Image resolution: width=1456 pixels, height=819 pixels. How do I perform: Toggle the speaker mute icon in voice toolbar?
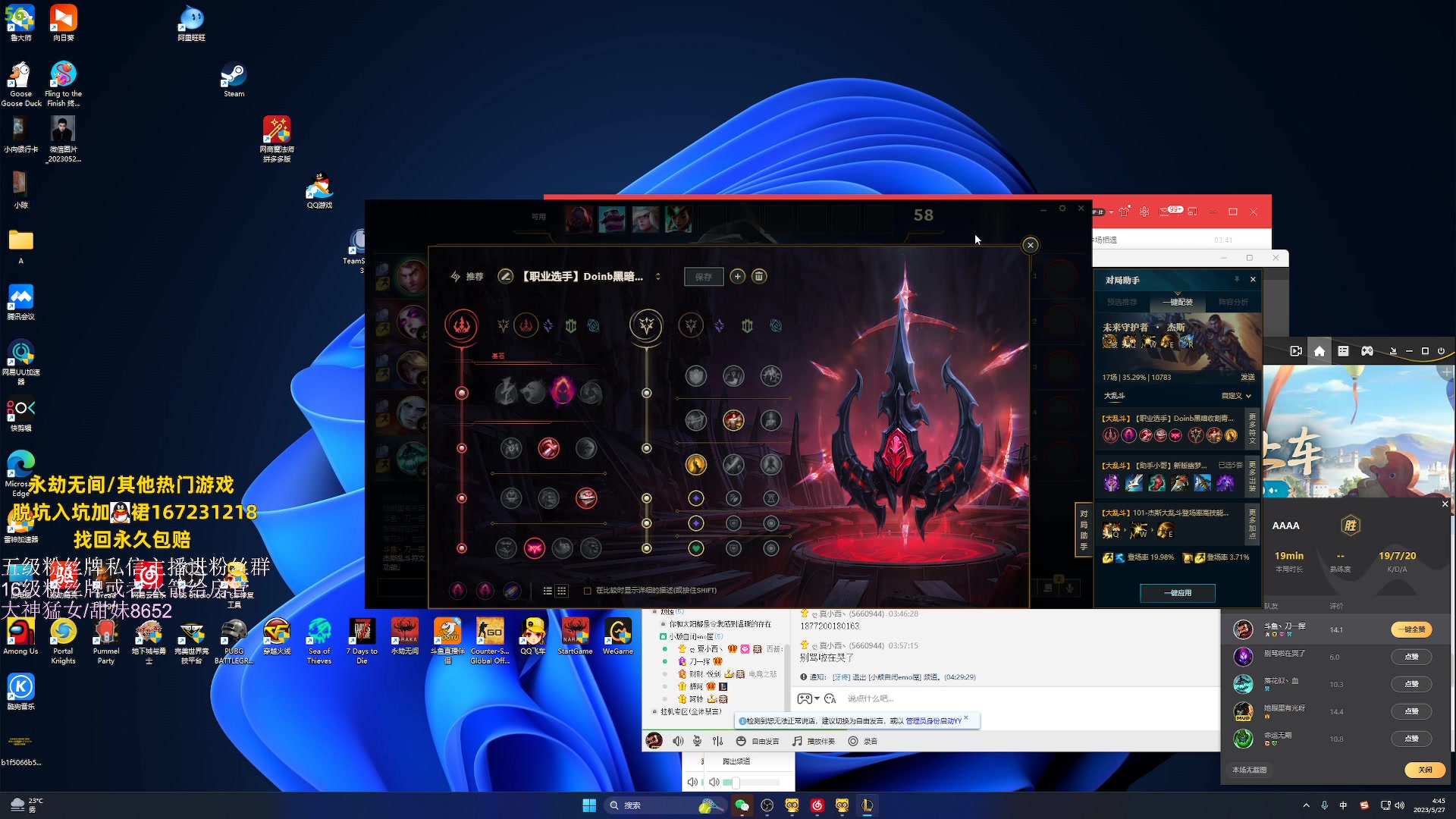[x=677, y=741]
